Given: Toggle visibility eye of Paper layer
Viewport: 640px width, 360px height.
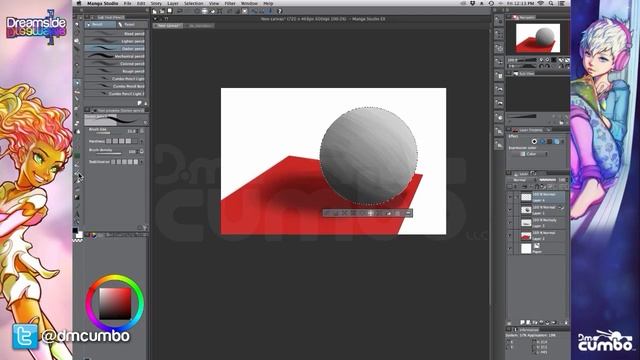Looking at the screenshot, I should point(510,248).
